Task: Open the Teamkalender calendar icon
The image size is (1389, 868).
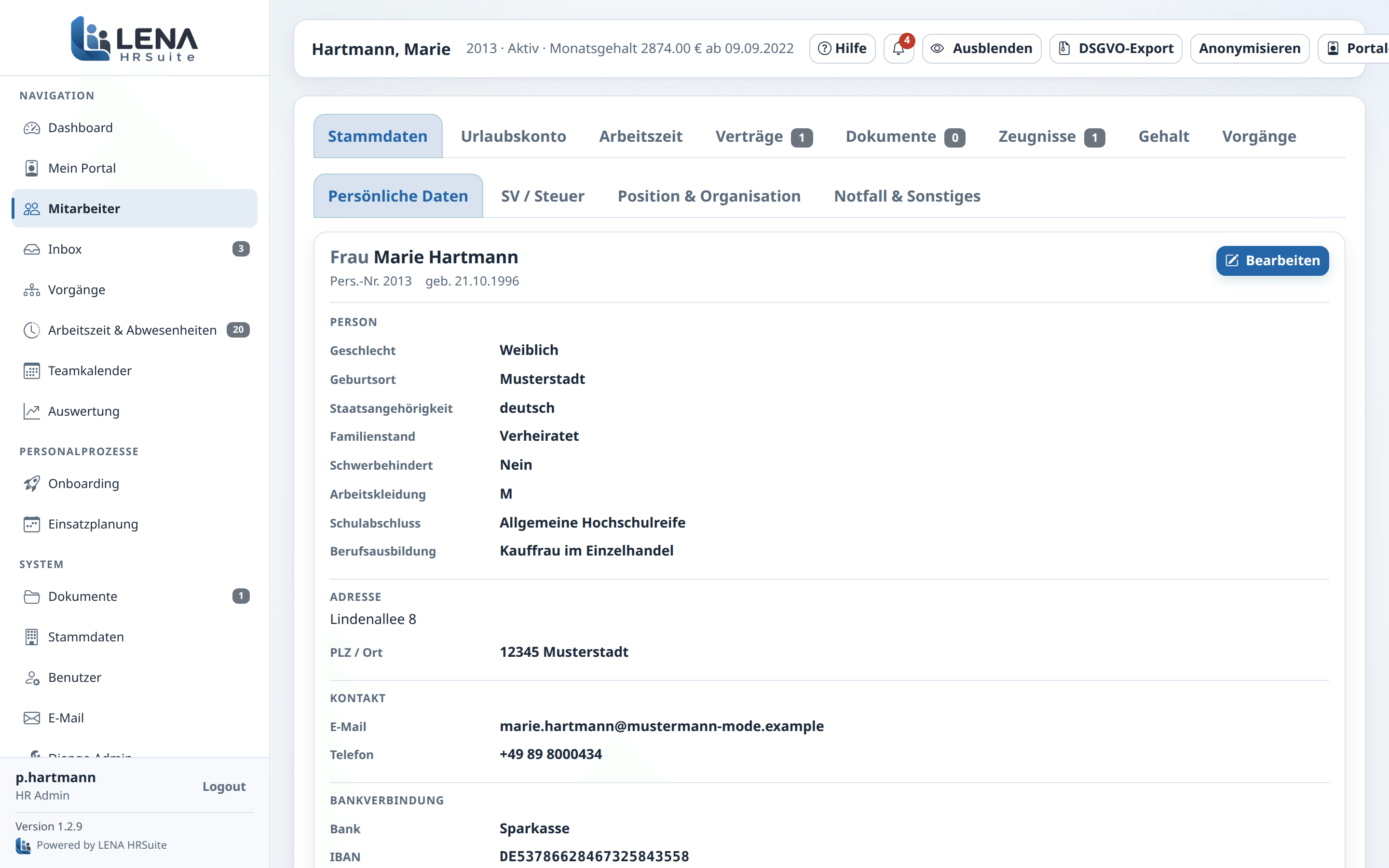Action: 31,371
